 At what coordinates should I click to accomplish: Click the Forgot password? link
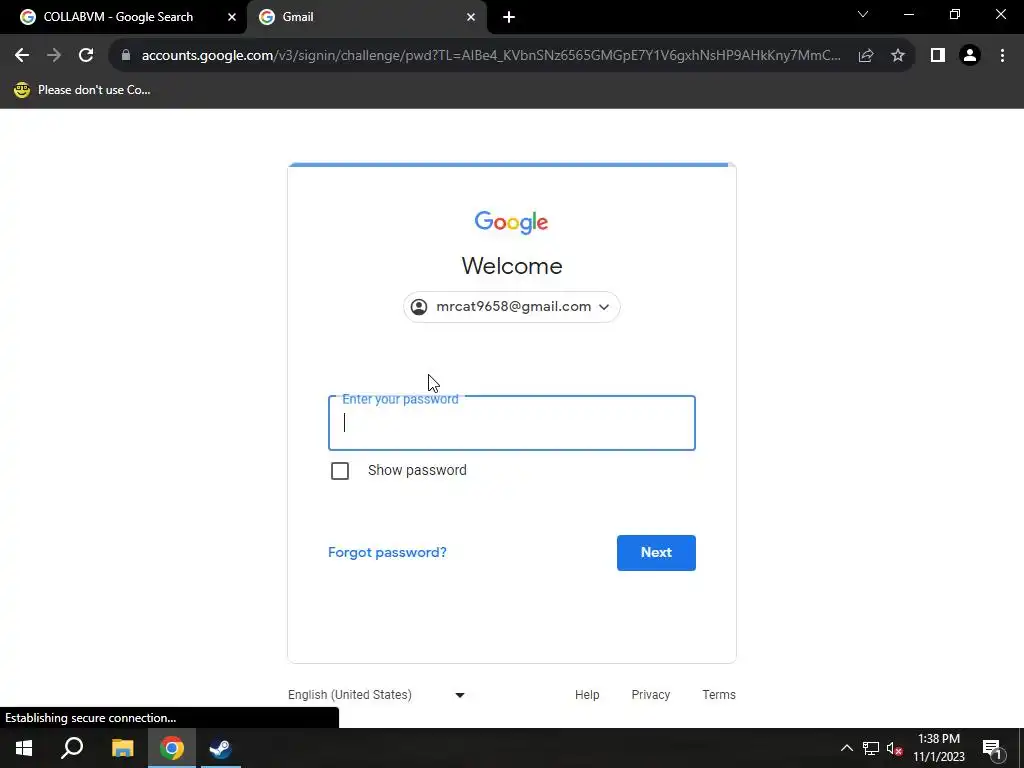387,552
